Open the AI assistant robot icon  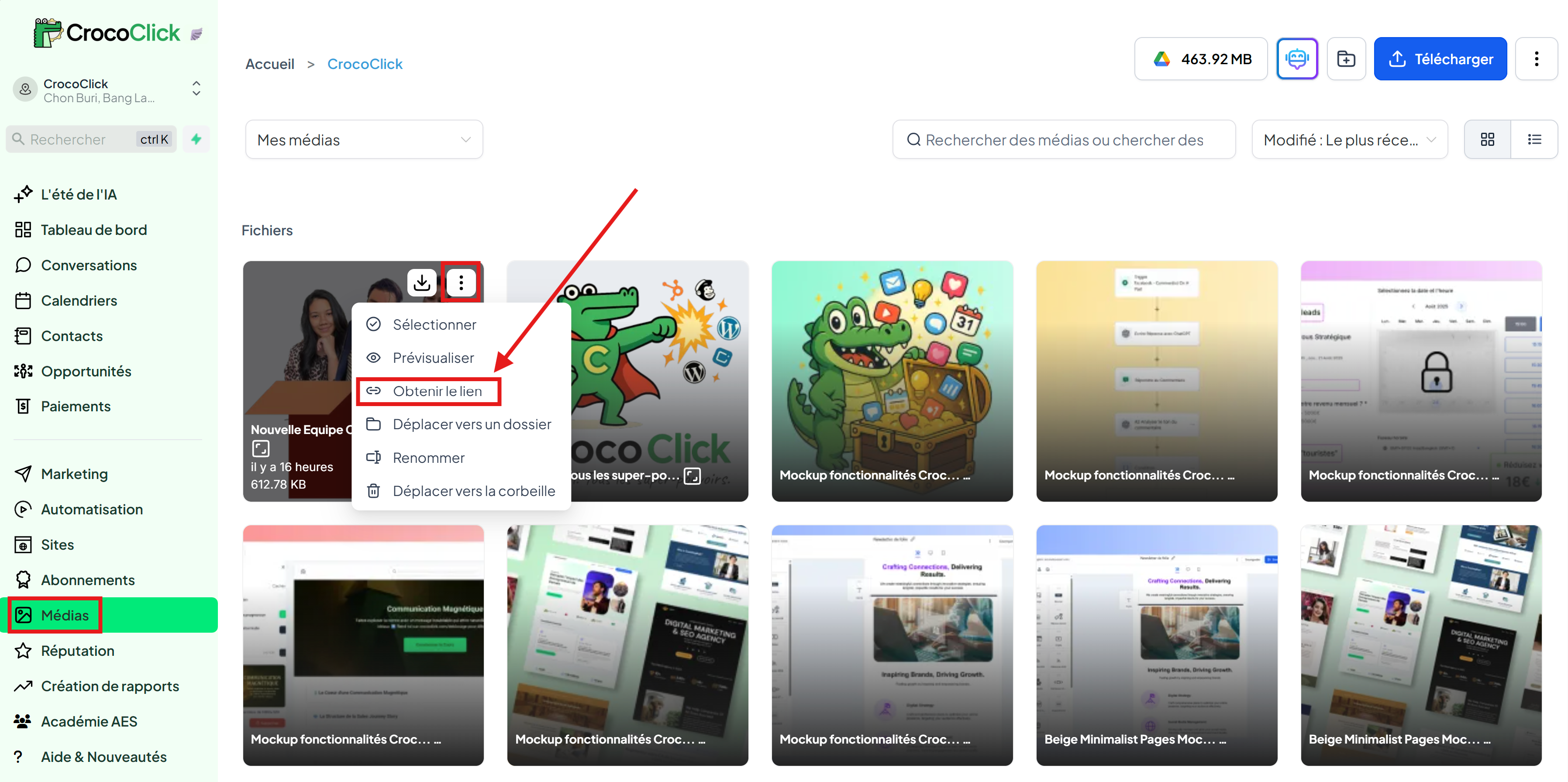[x=1296, y=59]
